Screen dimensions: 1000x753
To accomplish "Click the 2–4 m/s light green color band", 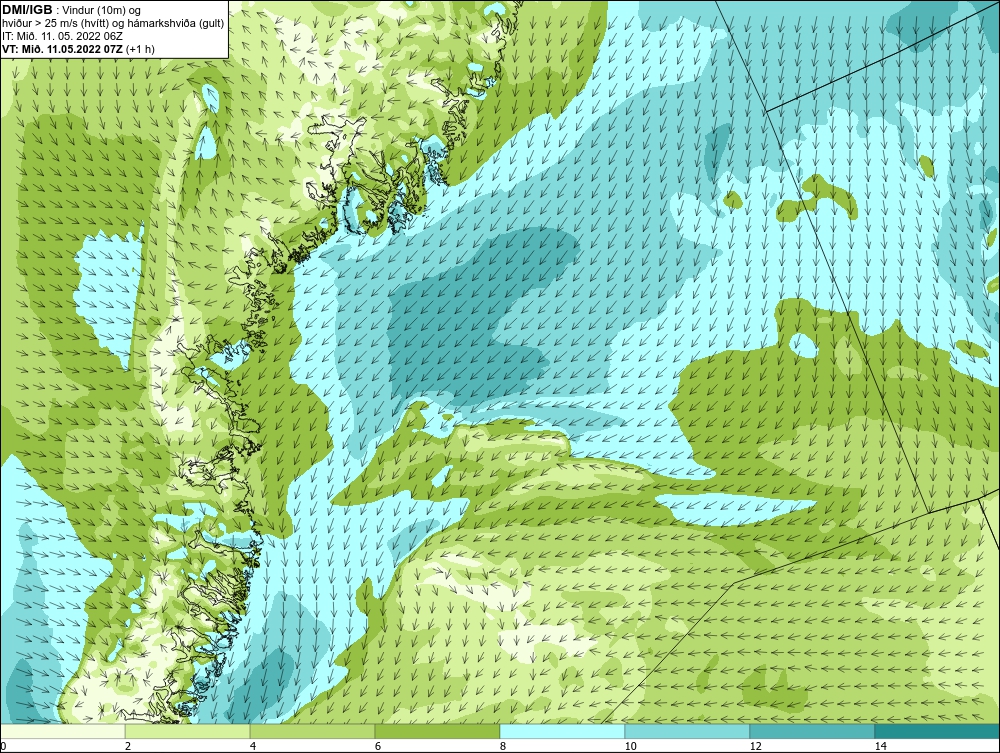I will click(x=188, y=731).
